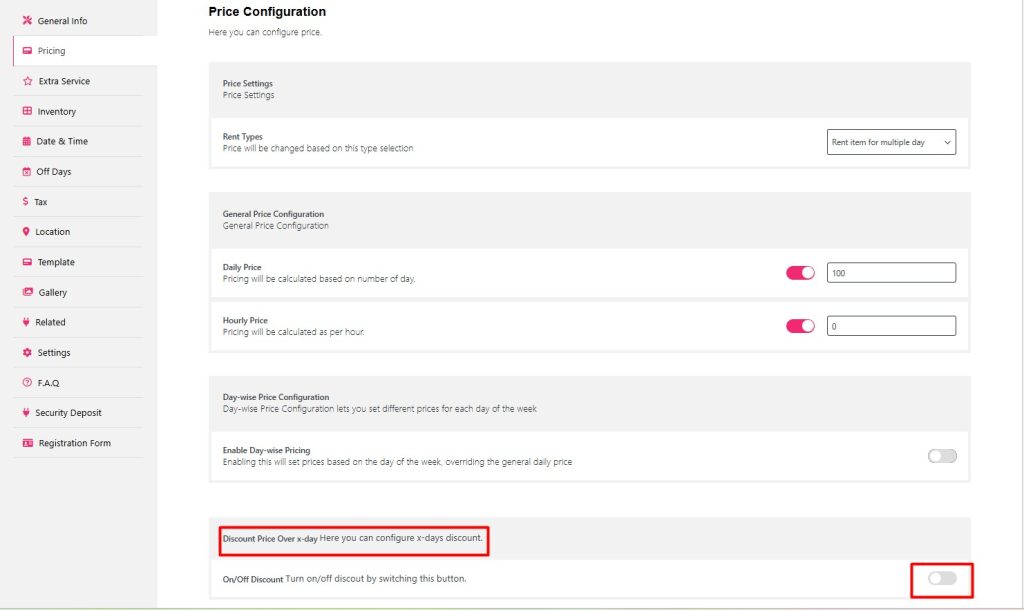The image size is (1024, 610).
Task: Click the F.A.Q question mark icon
Action: pos(27,383)
